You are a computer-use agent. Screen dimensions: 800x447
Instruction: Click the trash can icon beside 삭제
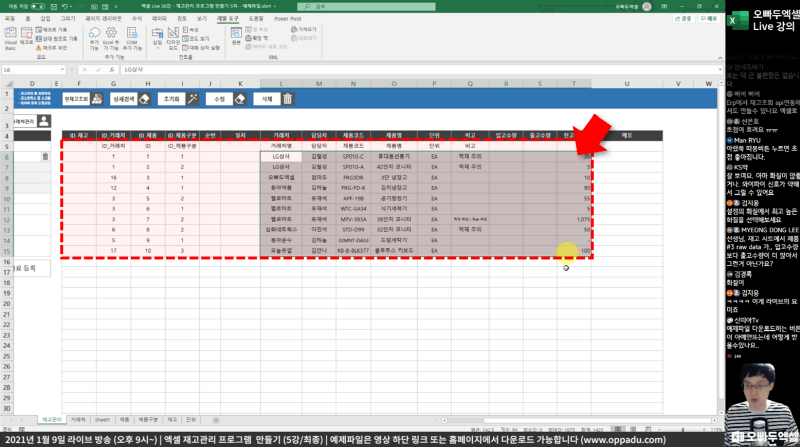click(x=287, y=99)
